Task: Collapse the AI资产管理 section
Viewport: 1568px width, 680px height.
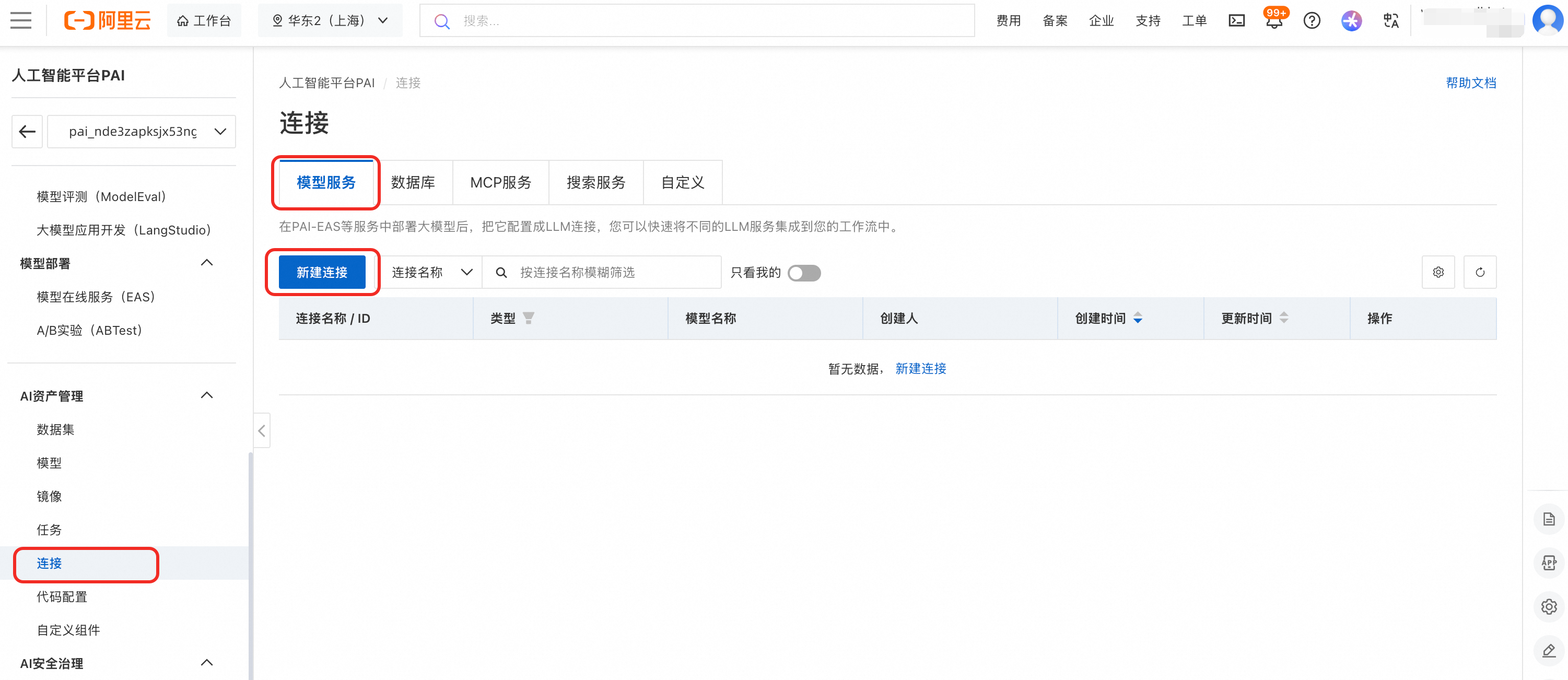Action: point(206,396)
